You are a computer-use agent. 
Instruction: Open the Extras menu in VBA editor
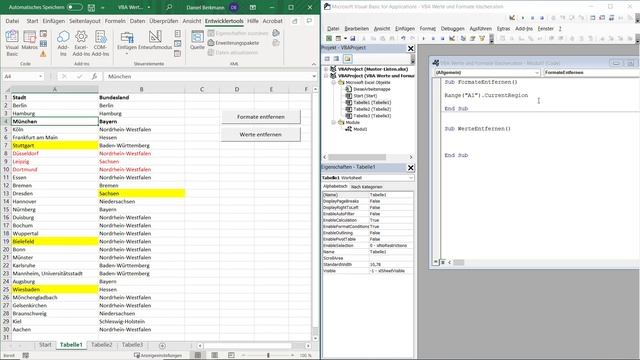503,29
